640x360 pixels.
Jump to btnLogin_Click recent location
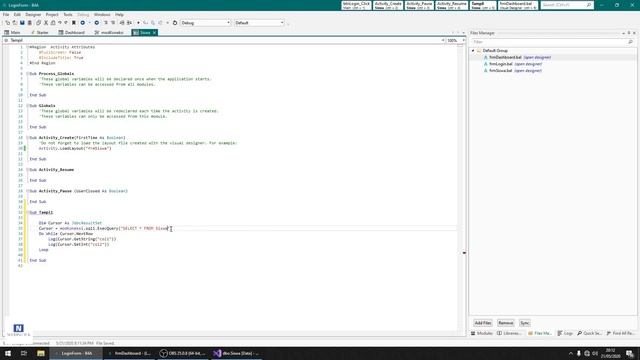(x=356, y=5)
